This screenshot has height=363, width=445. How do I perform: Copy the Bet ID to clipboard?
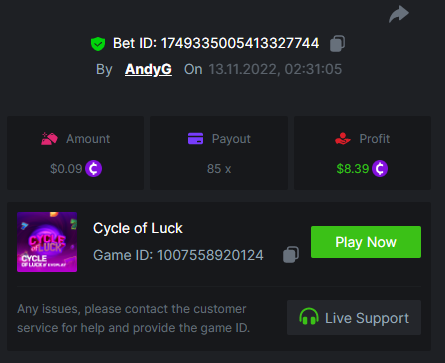(x=337, y=44)
